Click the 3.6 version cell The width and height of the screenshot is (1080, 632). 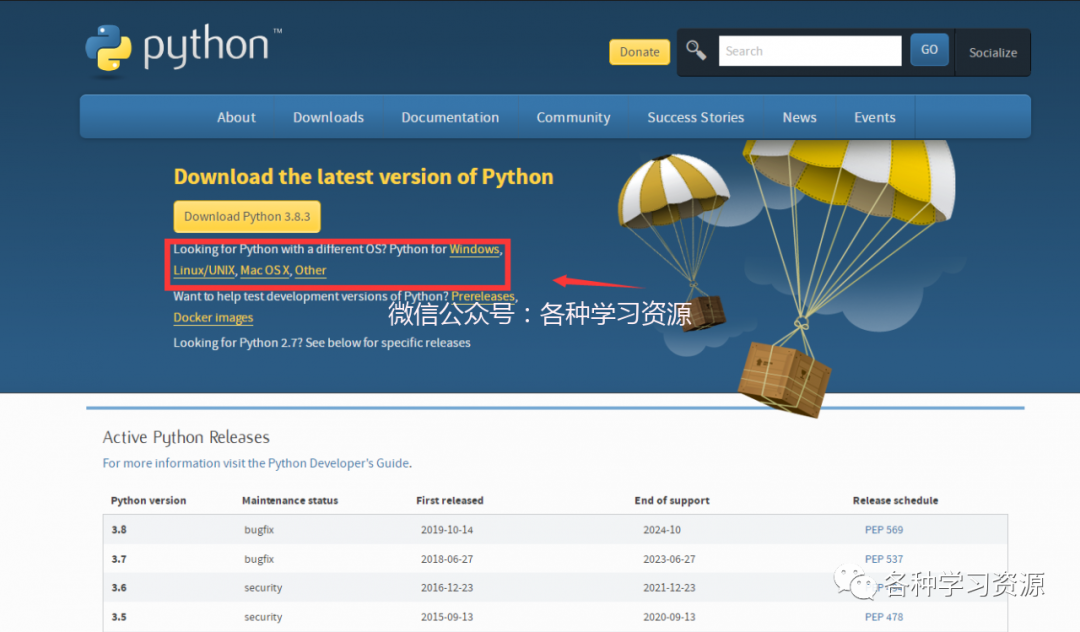coord(119,588)
